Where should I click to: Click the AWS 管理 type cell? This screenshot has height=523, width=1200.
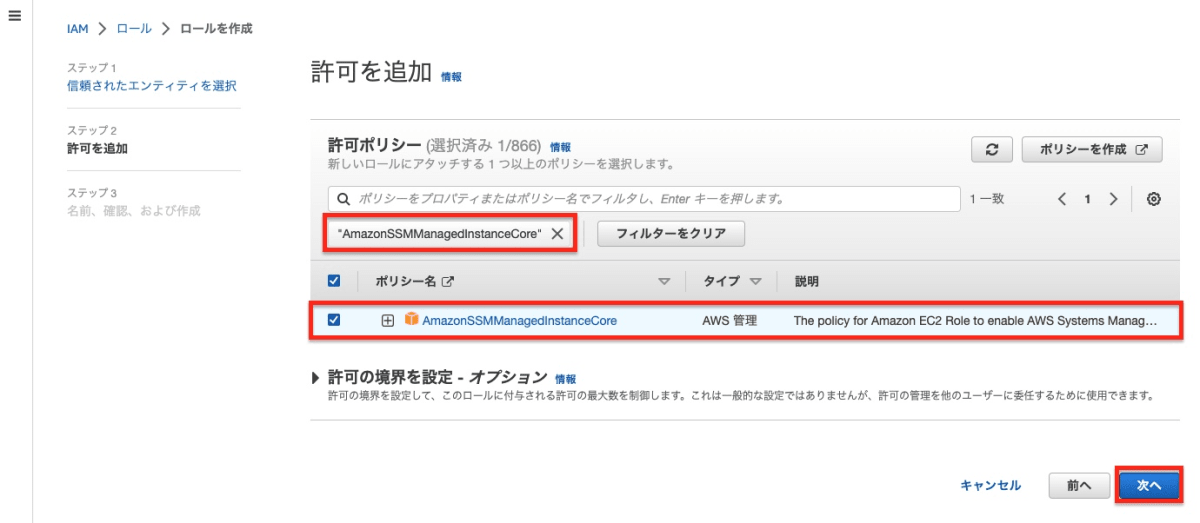729,321
